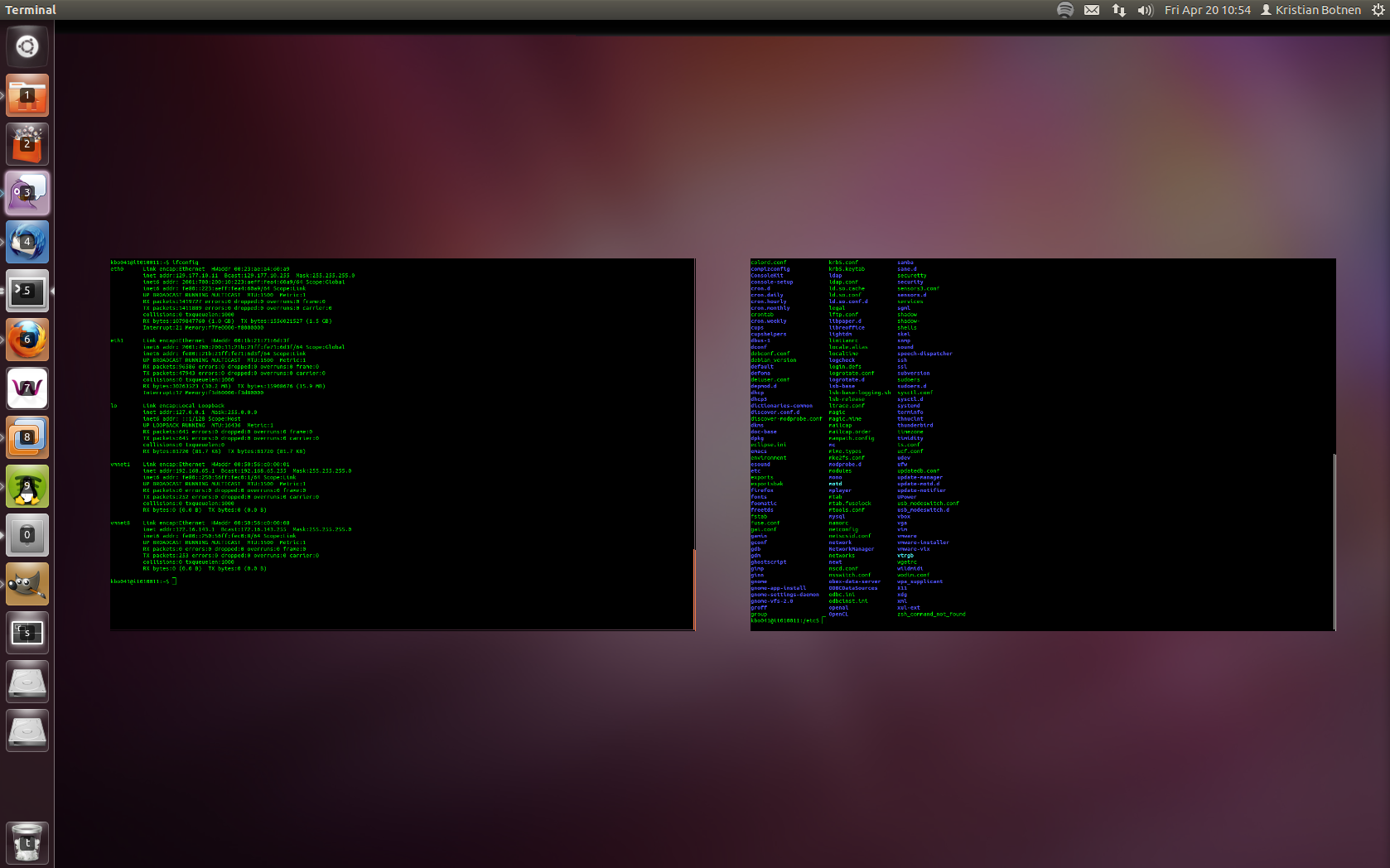Open the Ubuntu Dash home launcher
This screenshot has height=868, width=1390.
(x=27, y=46)
